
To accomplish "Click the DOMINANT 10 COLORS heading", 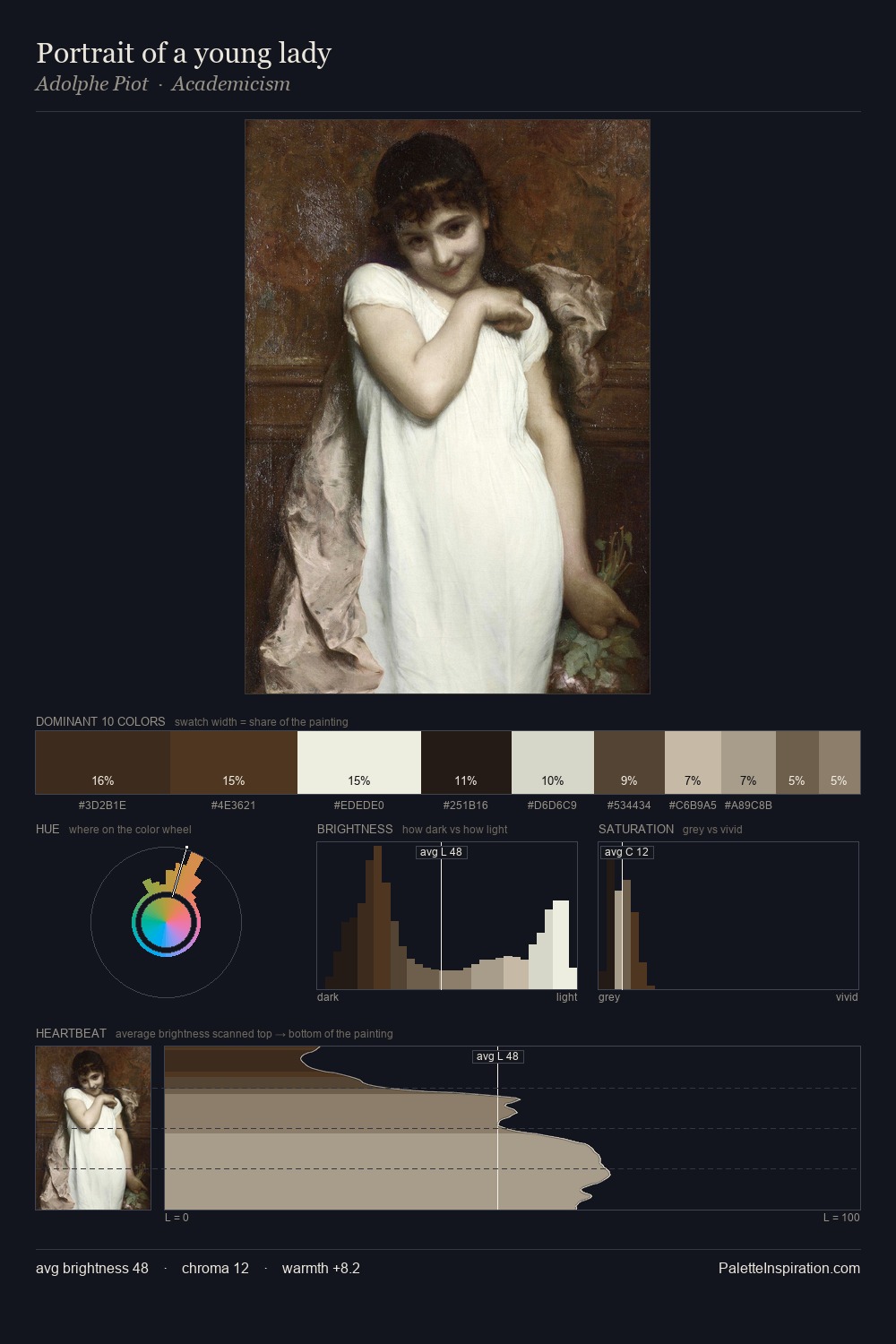I will pyautogui.click(x=100, y=721).
